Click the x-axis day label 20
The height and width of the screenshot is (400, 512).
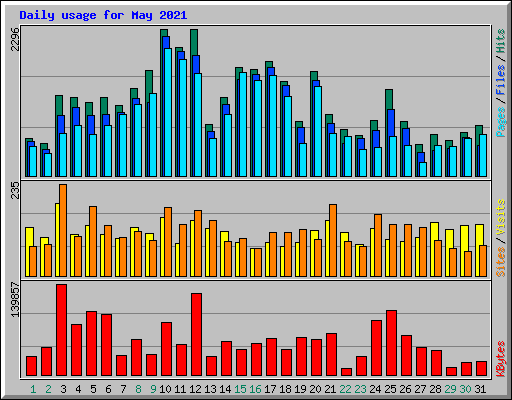(x=315, y=389)
